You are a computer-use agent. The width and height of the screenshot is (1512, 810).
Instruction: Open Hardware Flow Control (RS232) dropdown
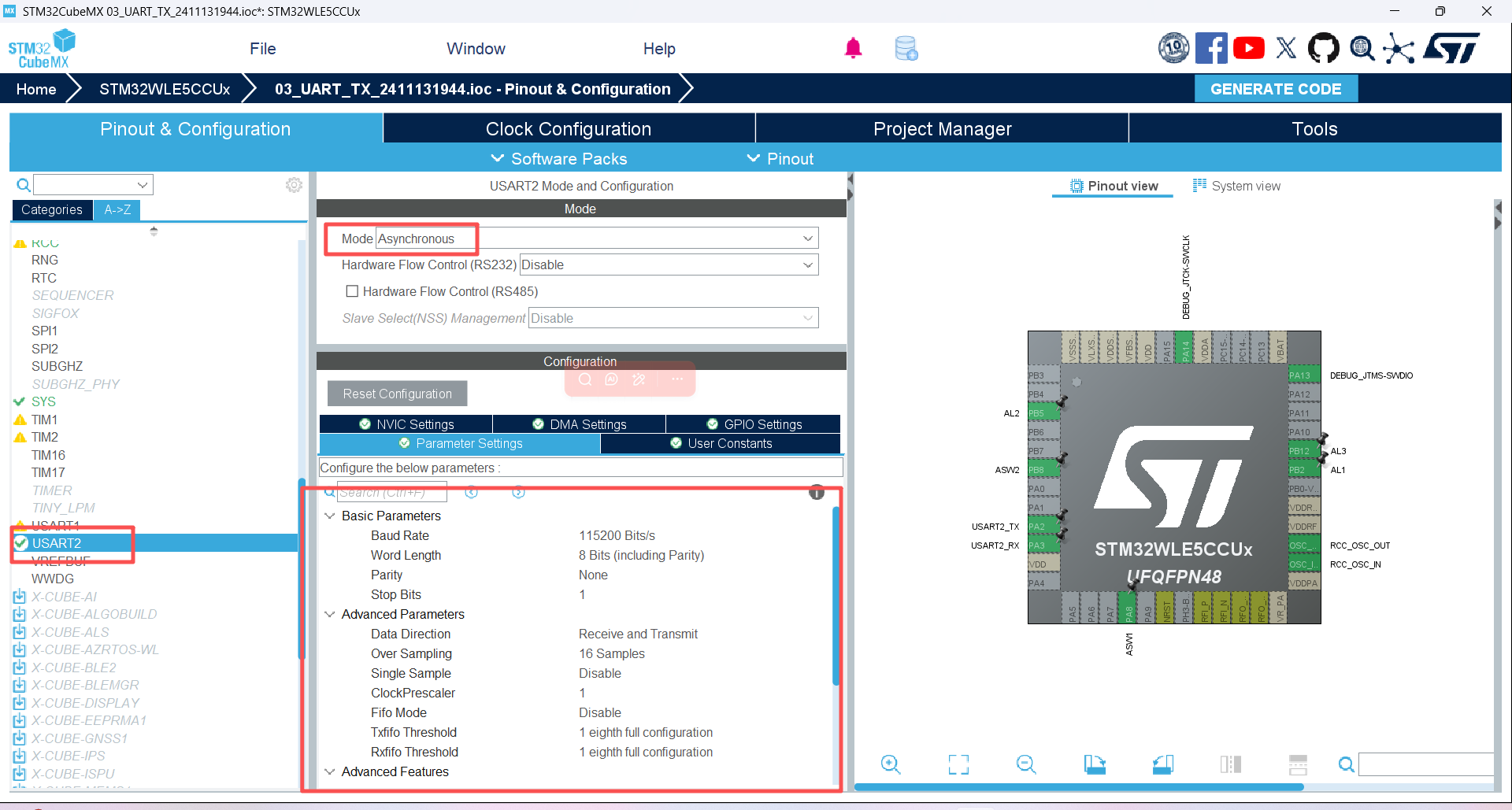pos(669,264)
